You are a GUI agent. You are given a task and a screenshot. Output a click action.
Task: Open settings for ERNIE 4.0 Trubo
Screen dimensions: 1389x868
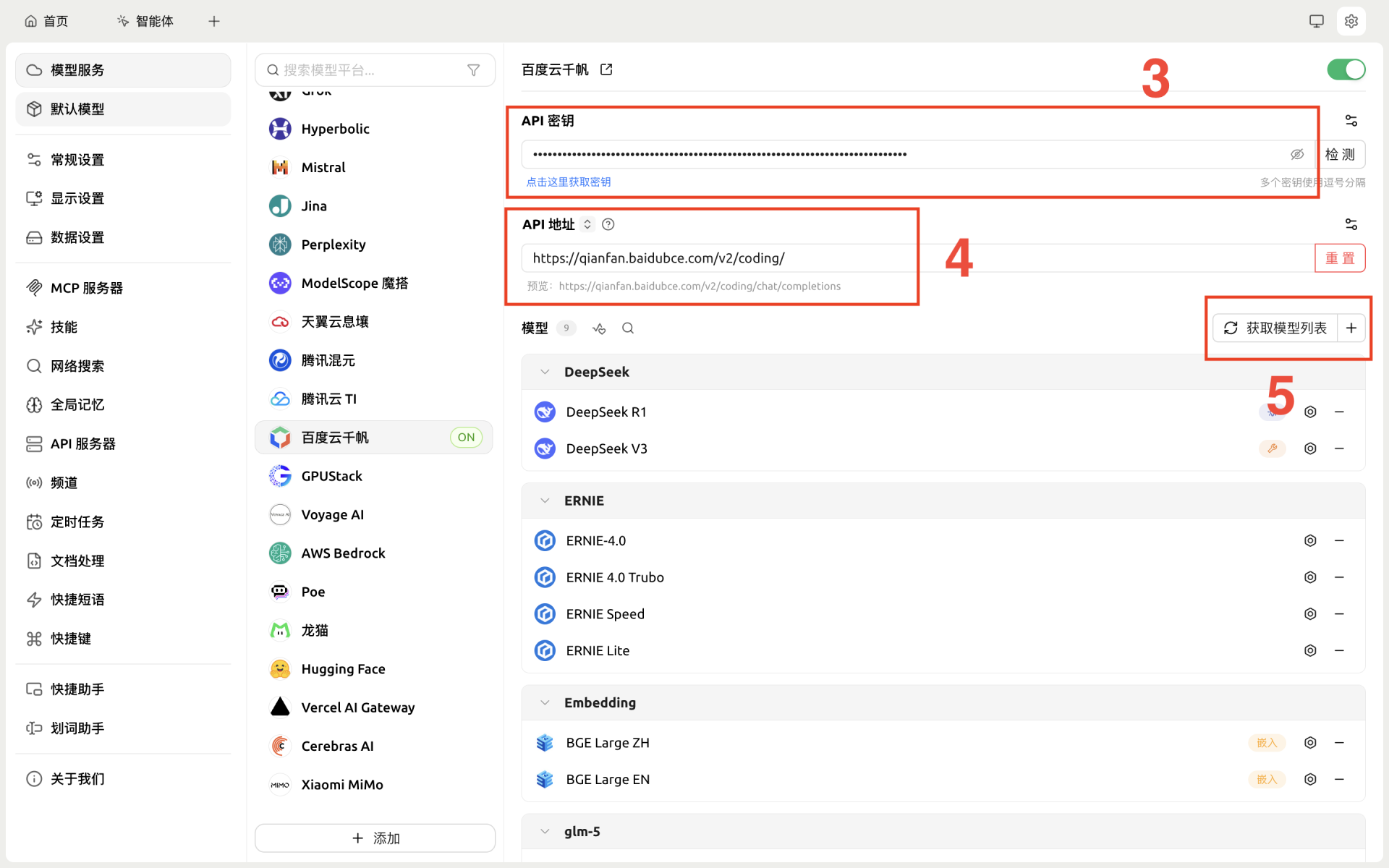click(1310, 577)
